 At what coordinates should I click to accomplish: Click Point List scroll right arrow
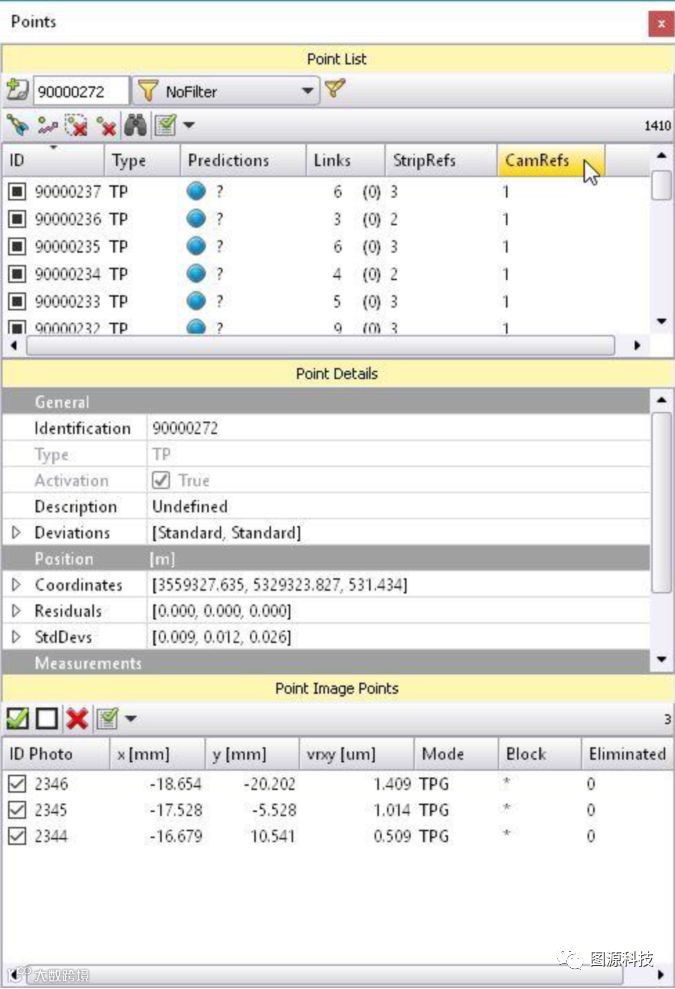[637, 346]
